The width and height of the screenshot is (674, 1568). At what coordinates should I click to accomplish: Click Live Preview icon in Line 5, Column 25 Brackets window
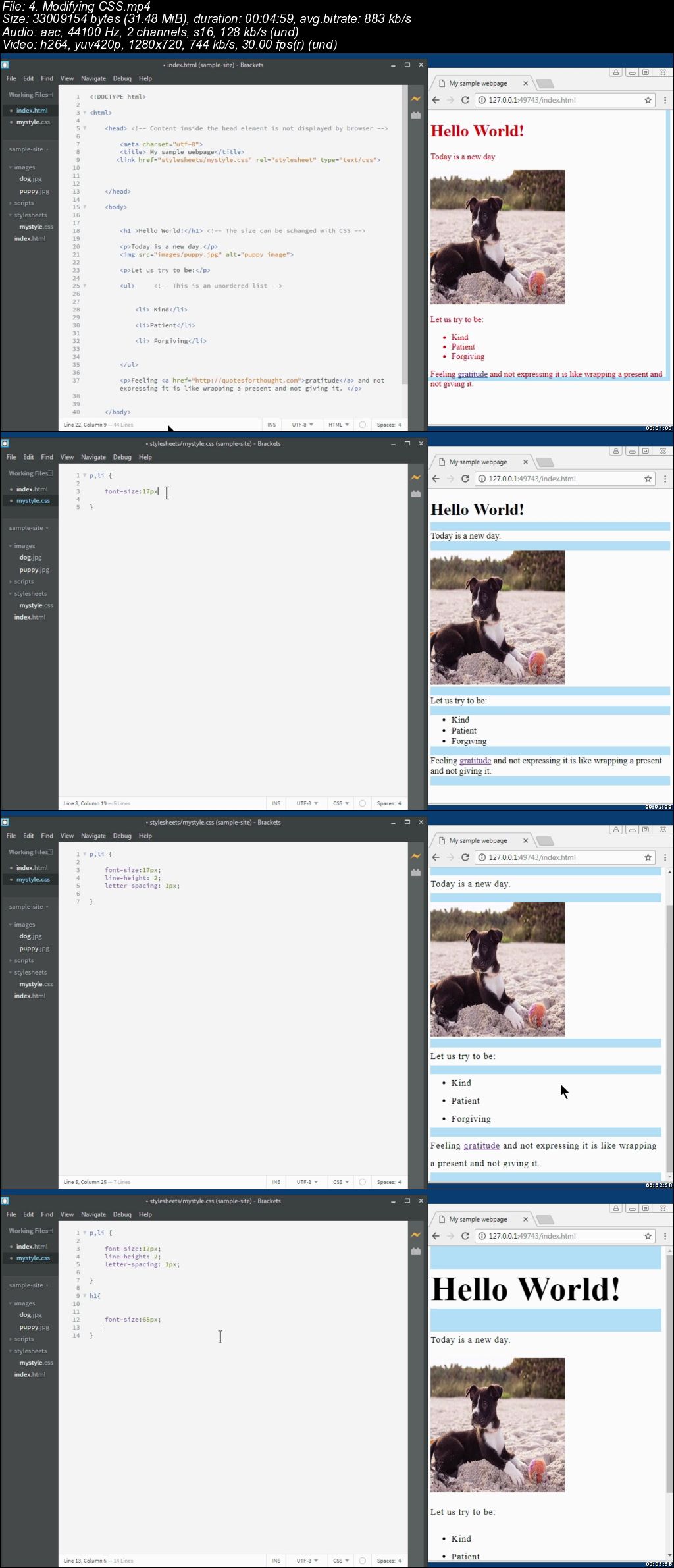point(416,856)
